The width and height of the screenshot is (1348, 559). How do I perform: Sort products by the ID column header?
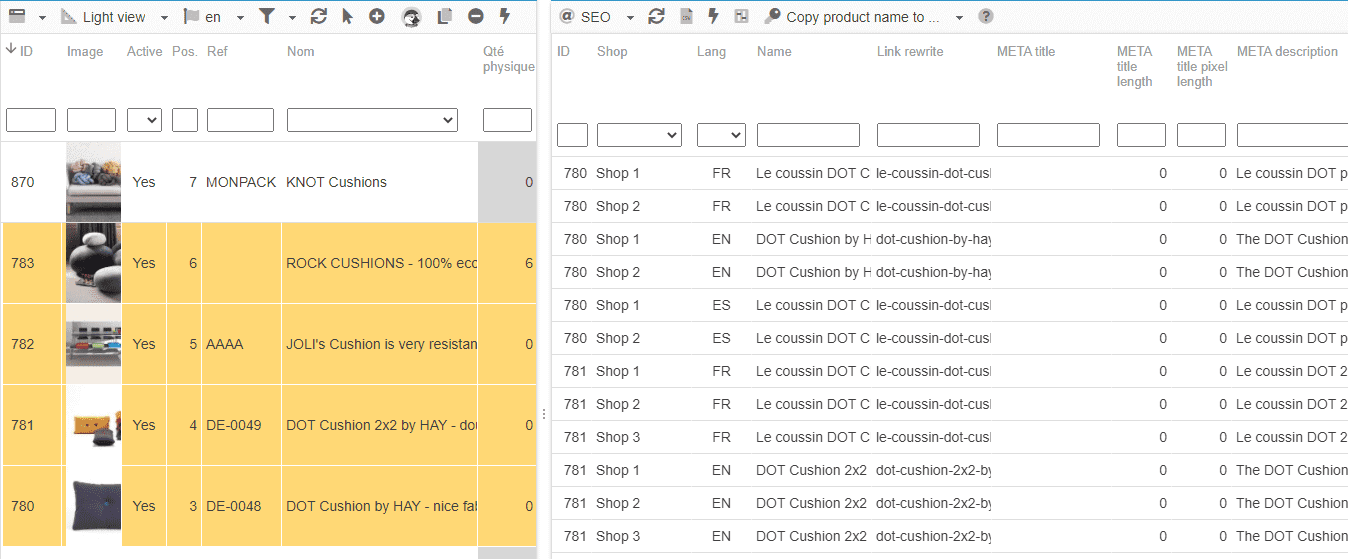tap(20, 51)
